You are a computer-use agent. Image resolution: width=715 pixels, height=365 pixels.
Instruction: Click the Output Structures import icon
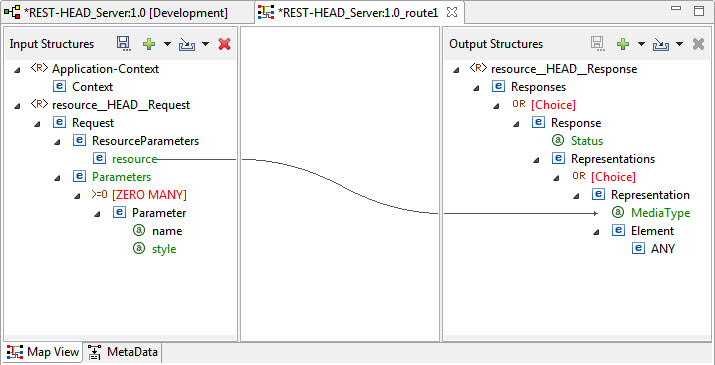(x=660, y=44)
